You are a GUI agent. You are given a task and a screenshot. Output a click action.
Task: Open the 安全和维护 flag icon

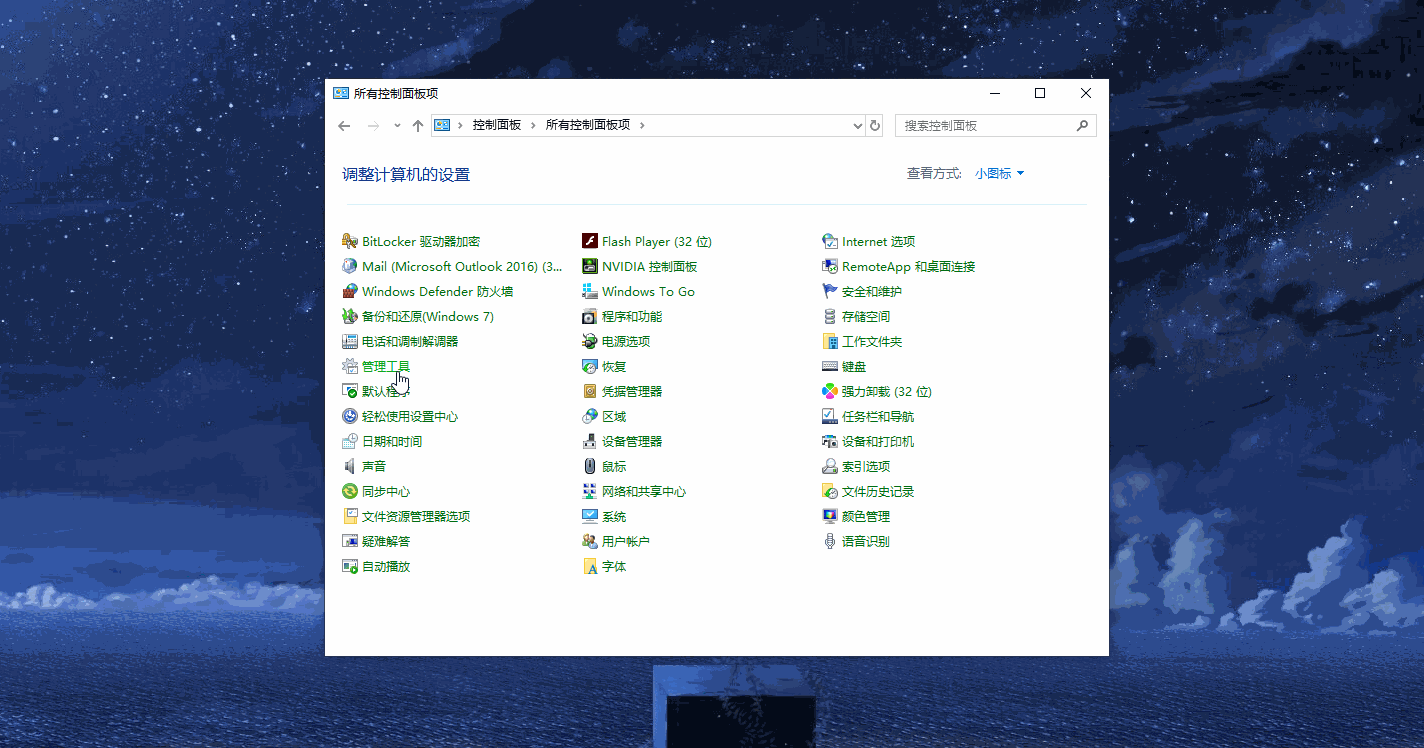click(x=830, y=291)
